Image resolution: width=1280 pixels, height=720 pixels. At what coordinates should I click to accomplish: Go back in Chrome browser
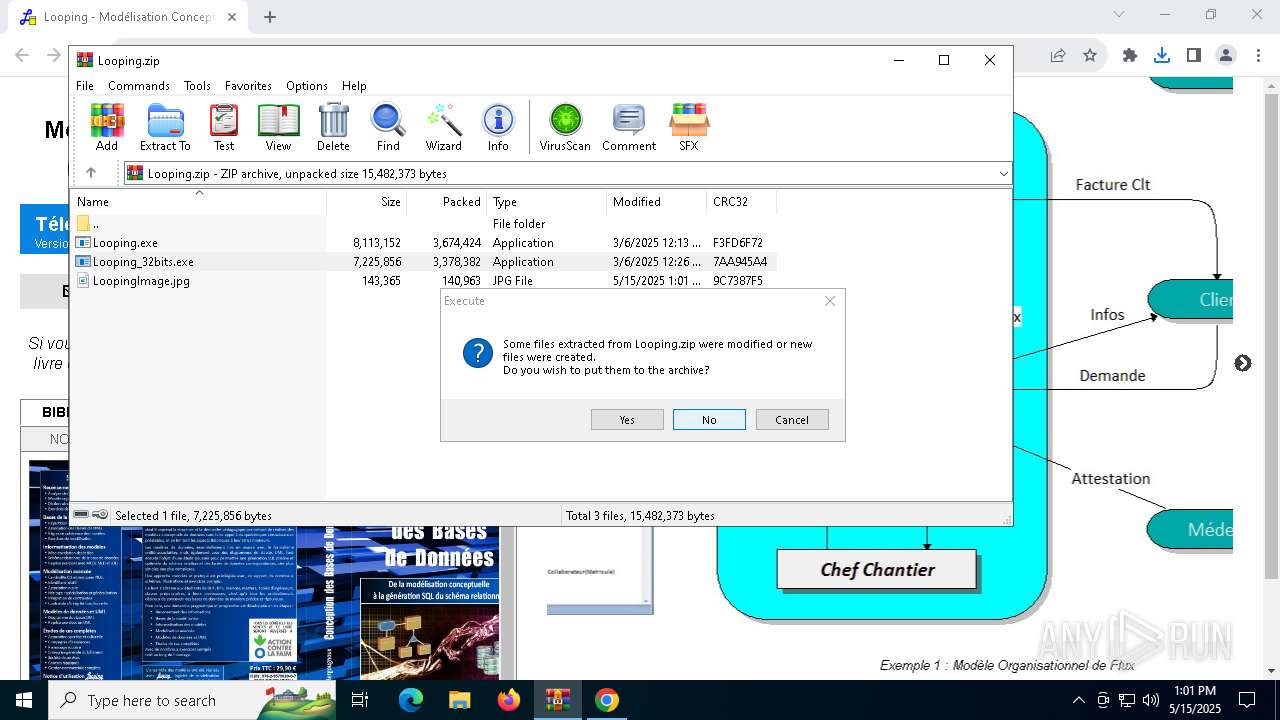coord(22,55)
